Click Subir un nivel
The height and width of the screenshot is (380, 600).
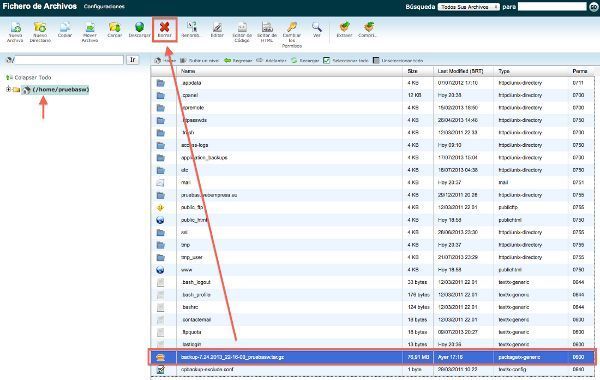[x=199, y=60]
